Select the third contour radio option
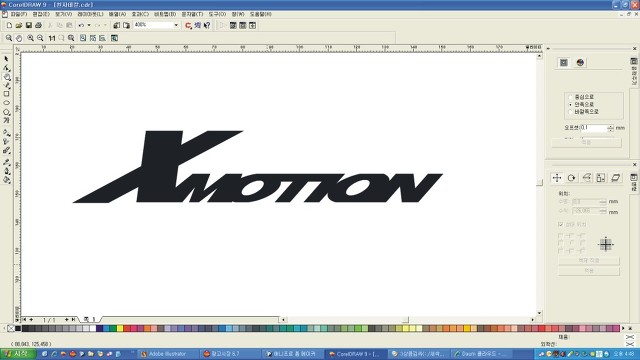This screenshot has height=360, width=640. click(x=571, y=112)
